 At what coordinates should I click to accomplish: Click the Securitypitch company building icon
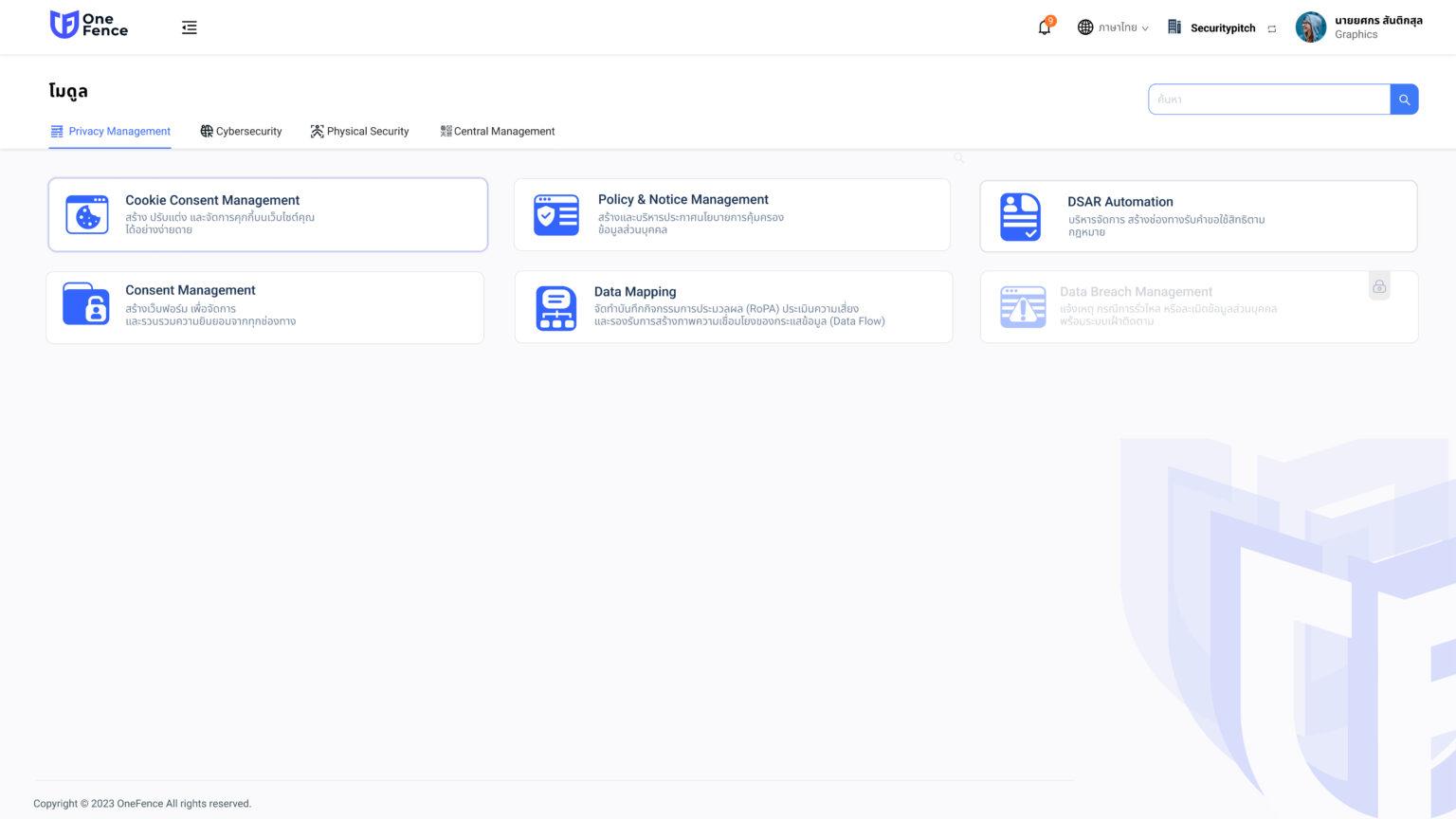pyautogui.click(x=1175, y=27)
